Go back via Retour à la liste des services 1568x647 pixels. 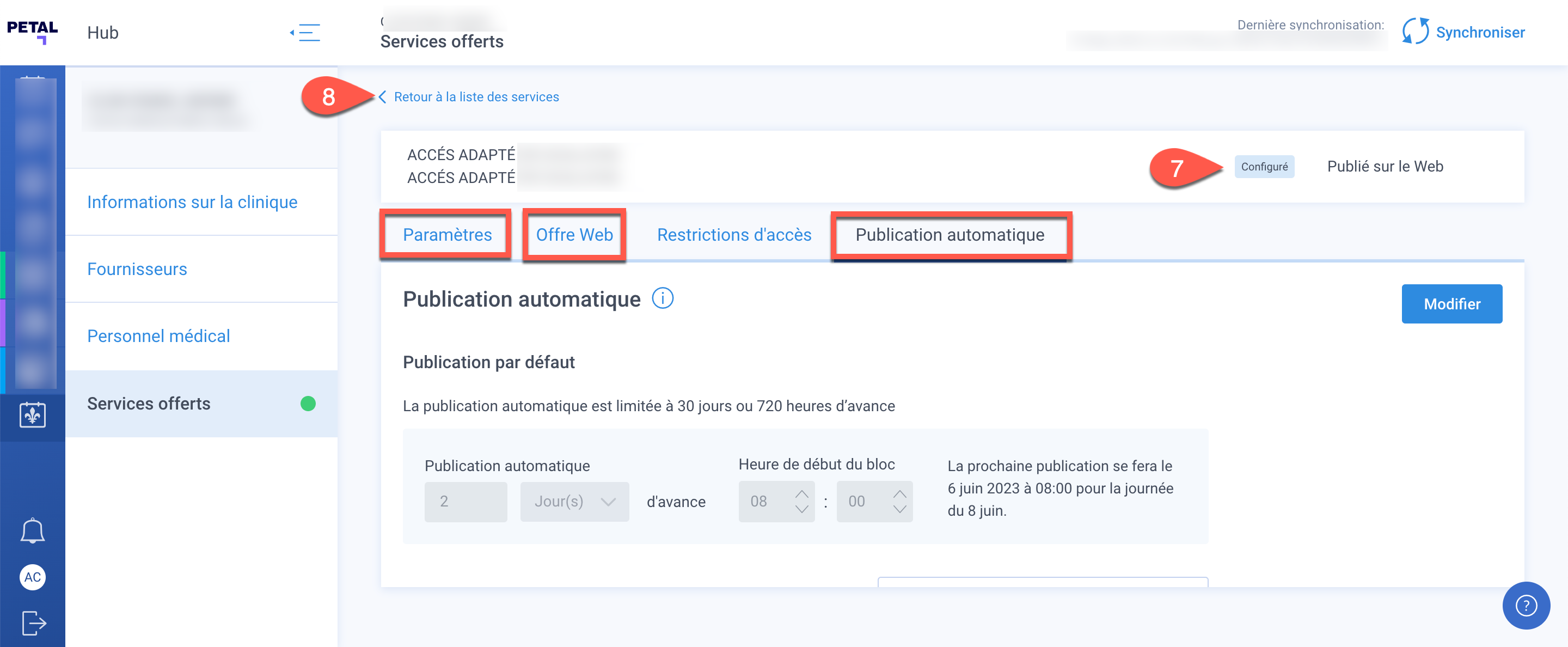(475, 97)
